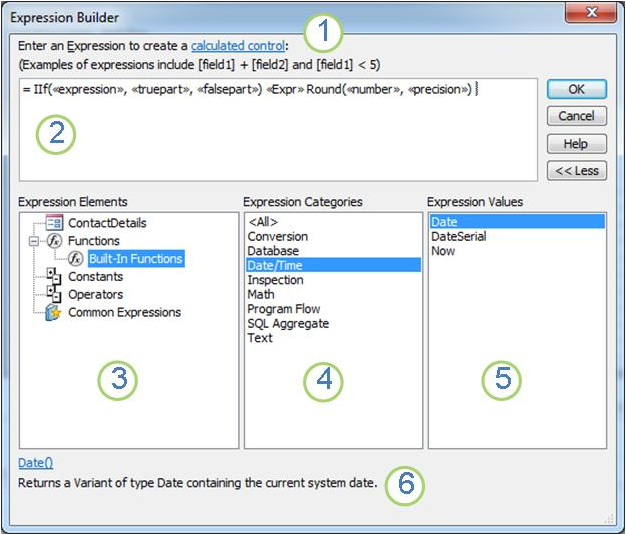Choose the Program Flow category
Screen dimensions: 626x534
click(333, 309)
